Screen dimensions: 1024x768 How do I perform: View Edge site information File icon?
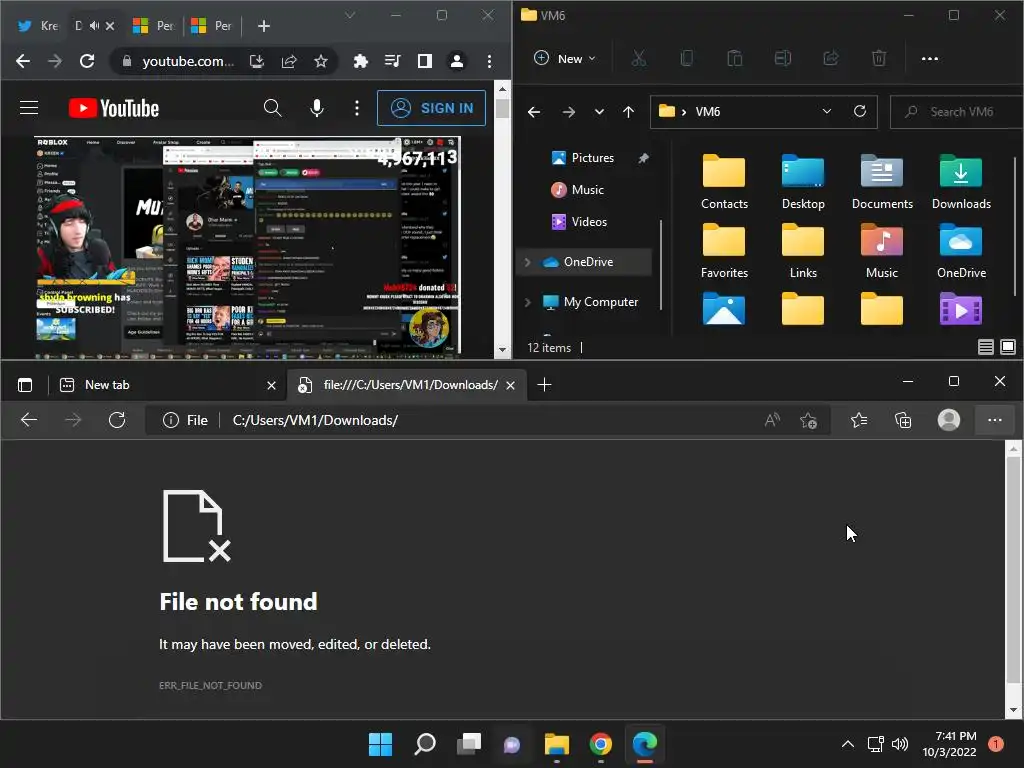point(185,420)
